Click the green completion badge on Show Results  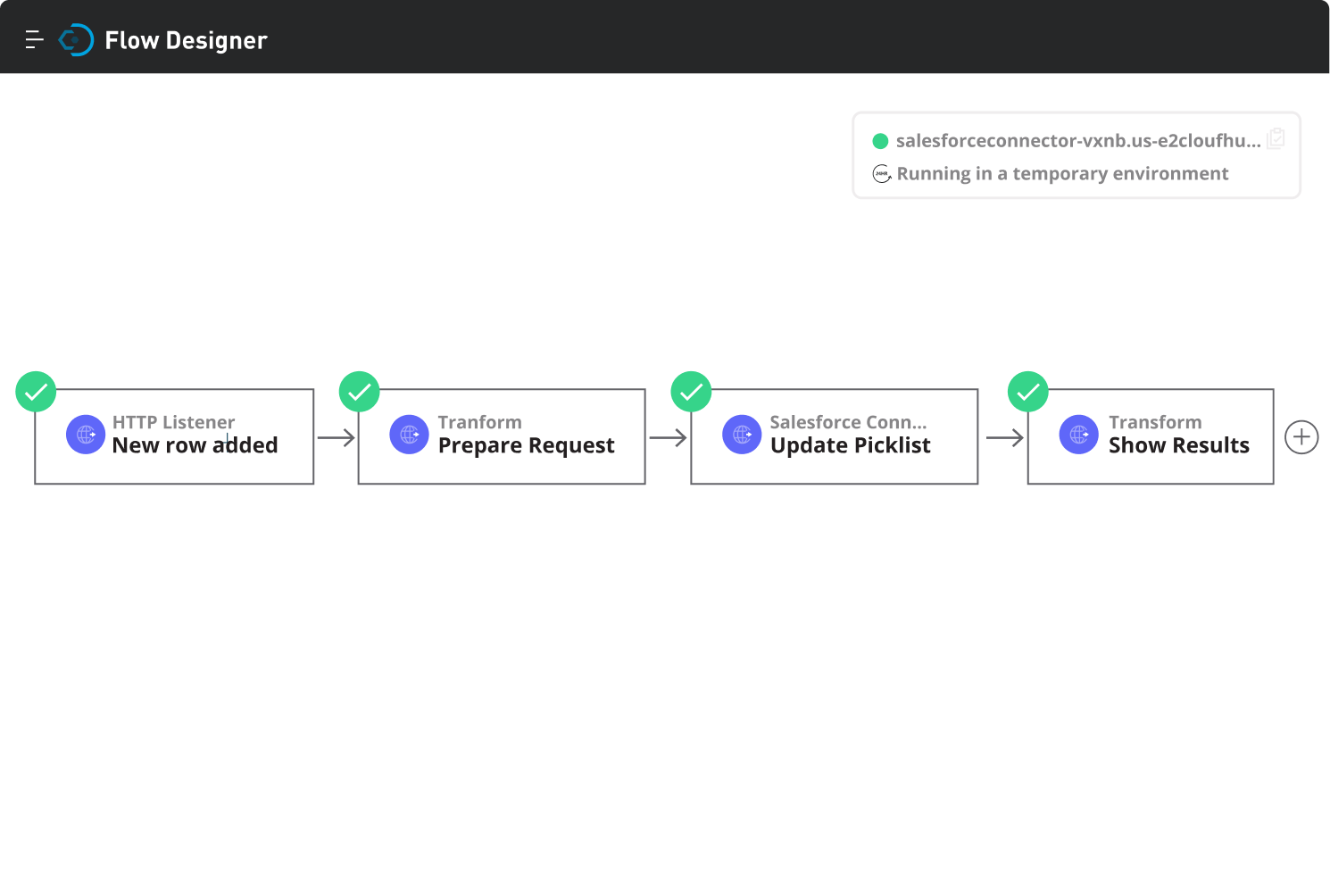[x=1027, y=391]
